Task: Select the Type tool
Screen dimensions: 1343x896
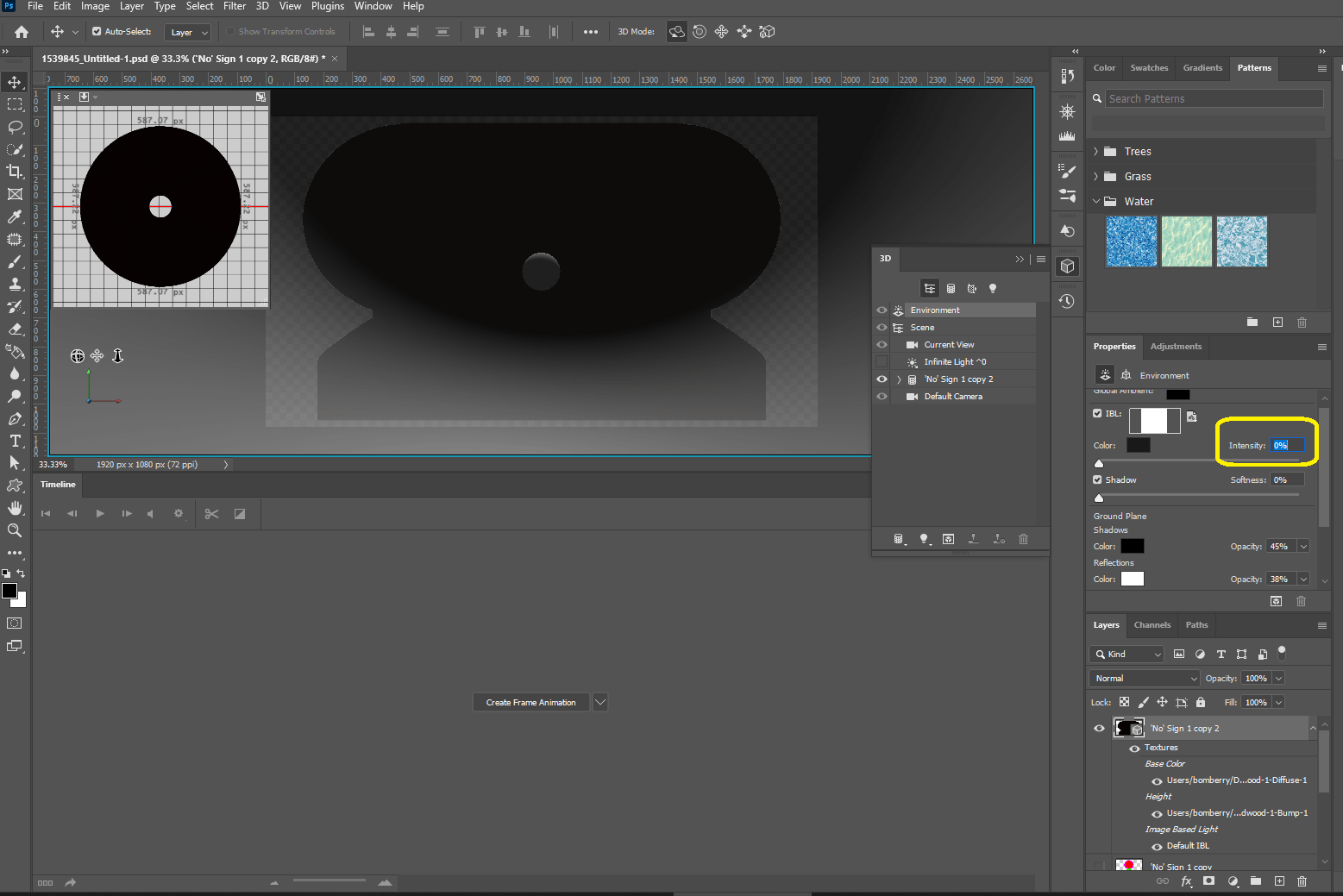Action: tap(14, 441)
